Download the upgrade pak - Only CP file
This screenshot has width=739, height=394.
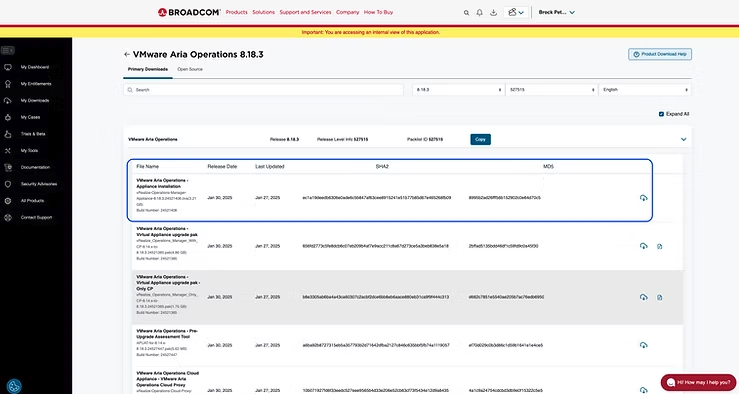pyautogui.click(x=643, y=297)
